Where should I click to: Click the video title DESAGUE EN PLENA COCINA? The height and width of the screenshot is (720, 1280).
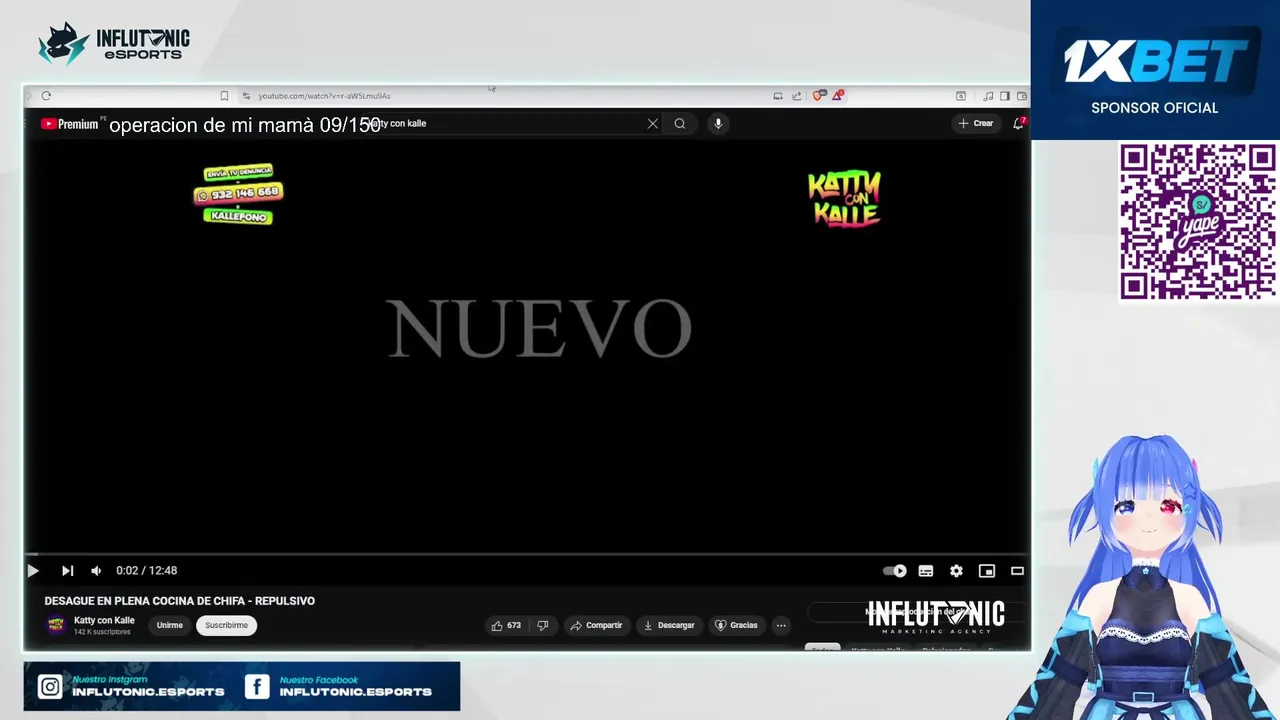(180, 601)
